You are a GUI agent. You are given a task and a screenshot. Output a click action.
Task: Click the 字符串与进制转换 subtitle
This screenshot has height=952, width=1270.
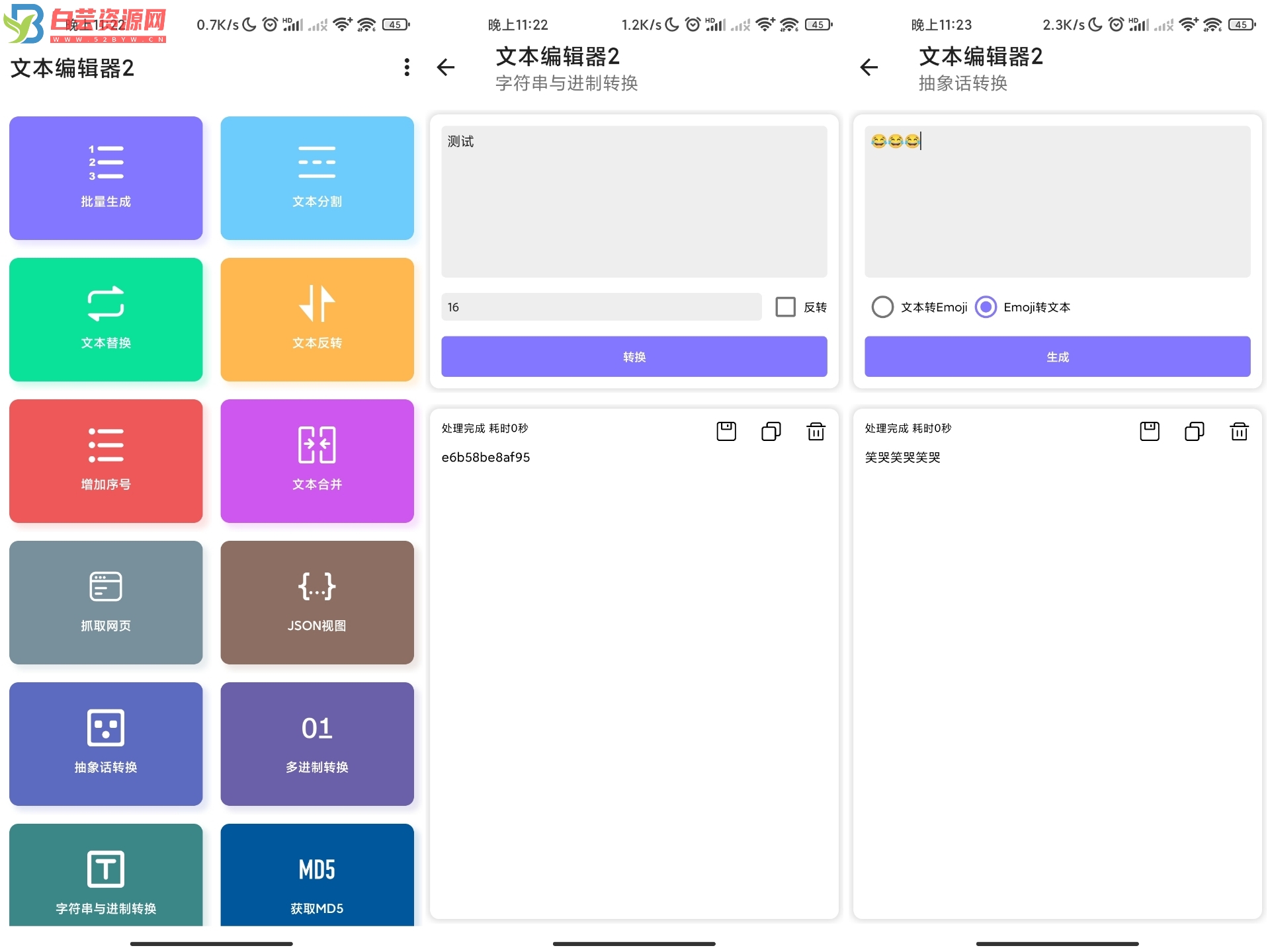click(567, 83)
